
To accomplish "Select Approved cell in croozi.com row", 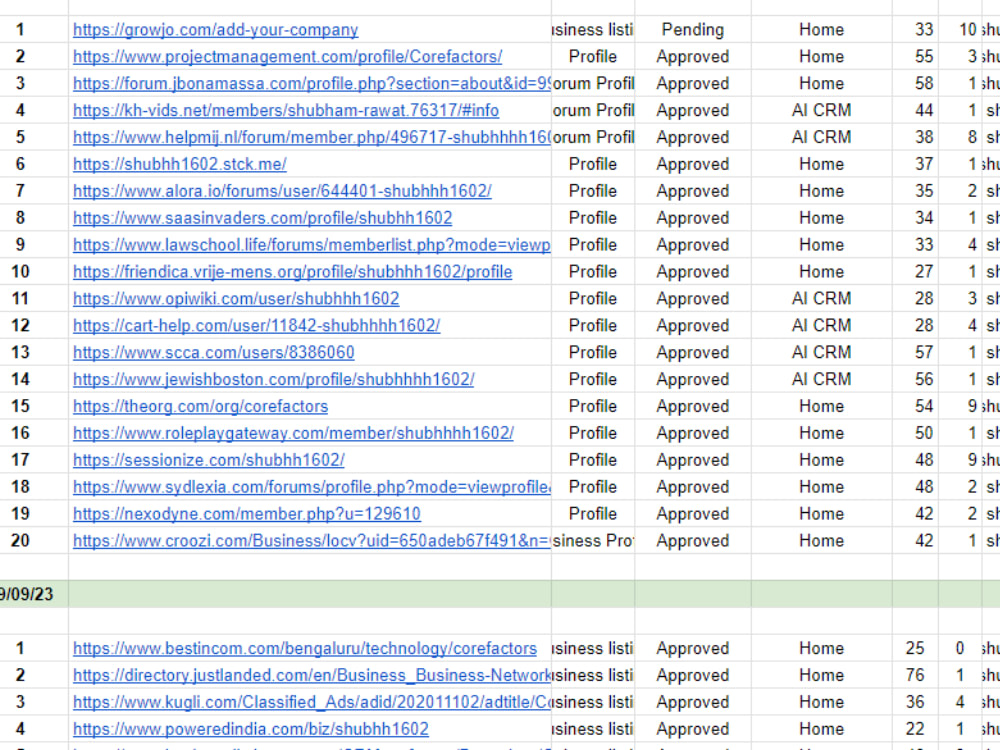I will click(693, 540).
